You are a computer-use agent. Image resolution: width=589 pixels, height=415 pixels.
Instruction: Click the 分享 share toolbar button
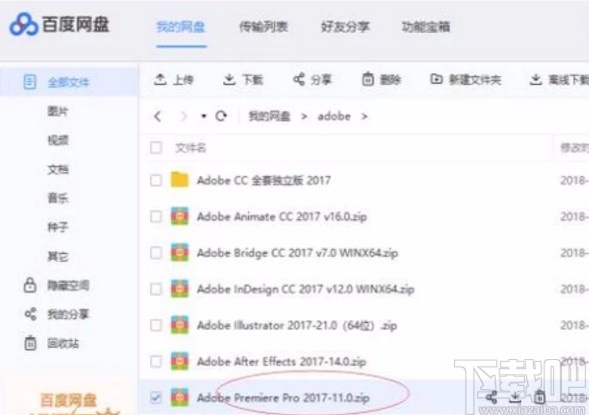click(313, 80)
